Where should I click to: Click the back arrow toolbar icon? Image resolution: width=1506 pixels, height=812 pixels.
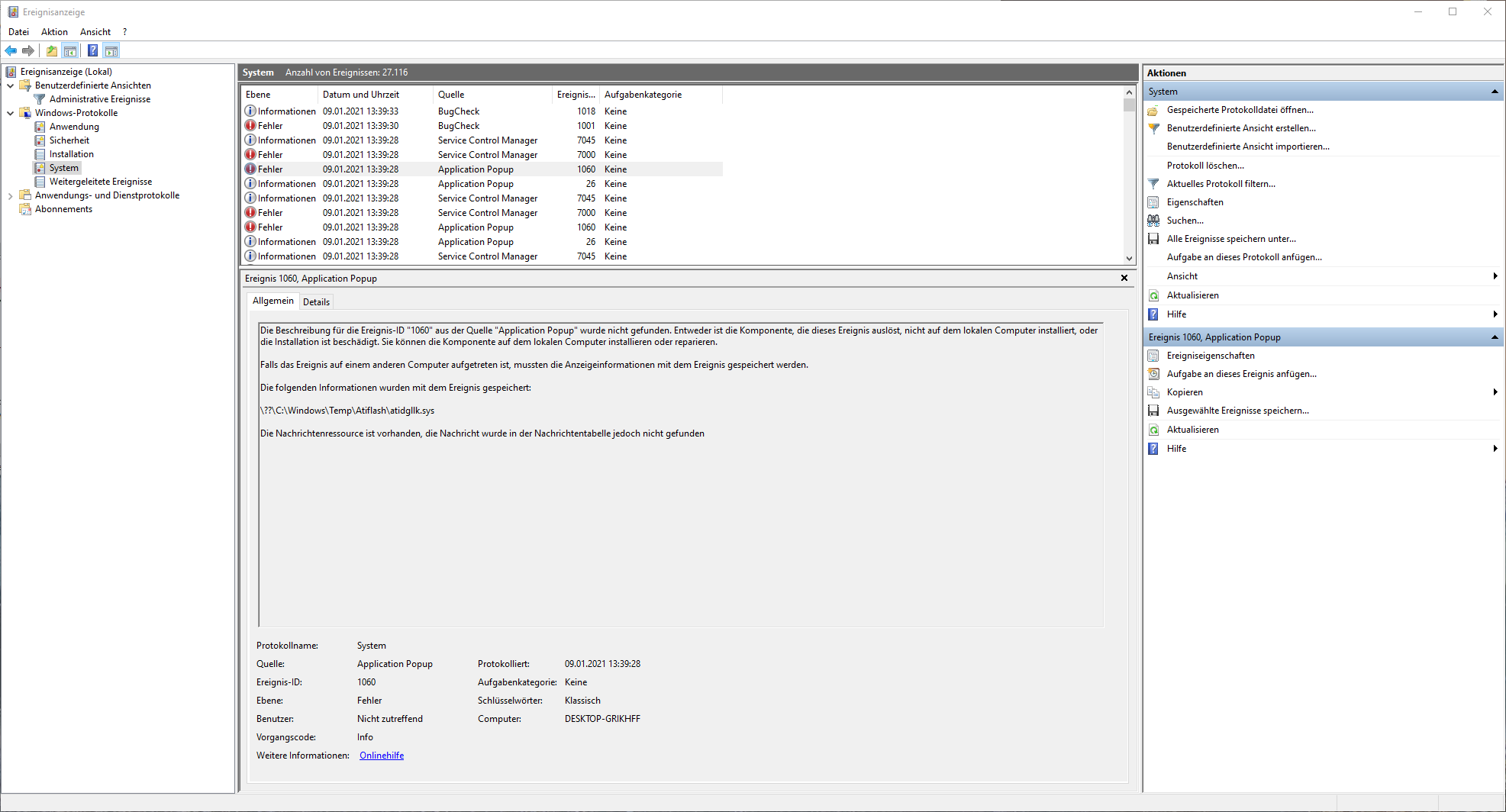(11, 51)
